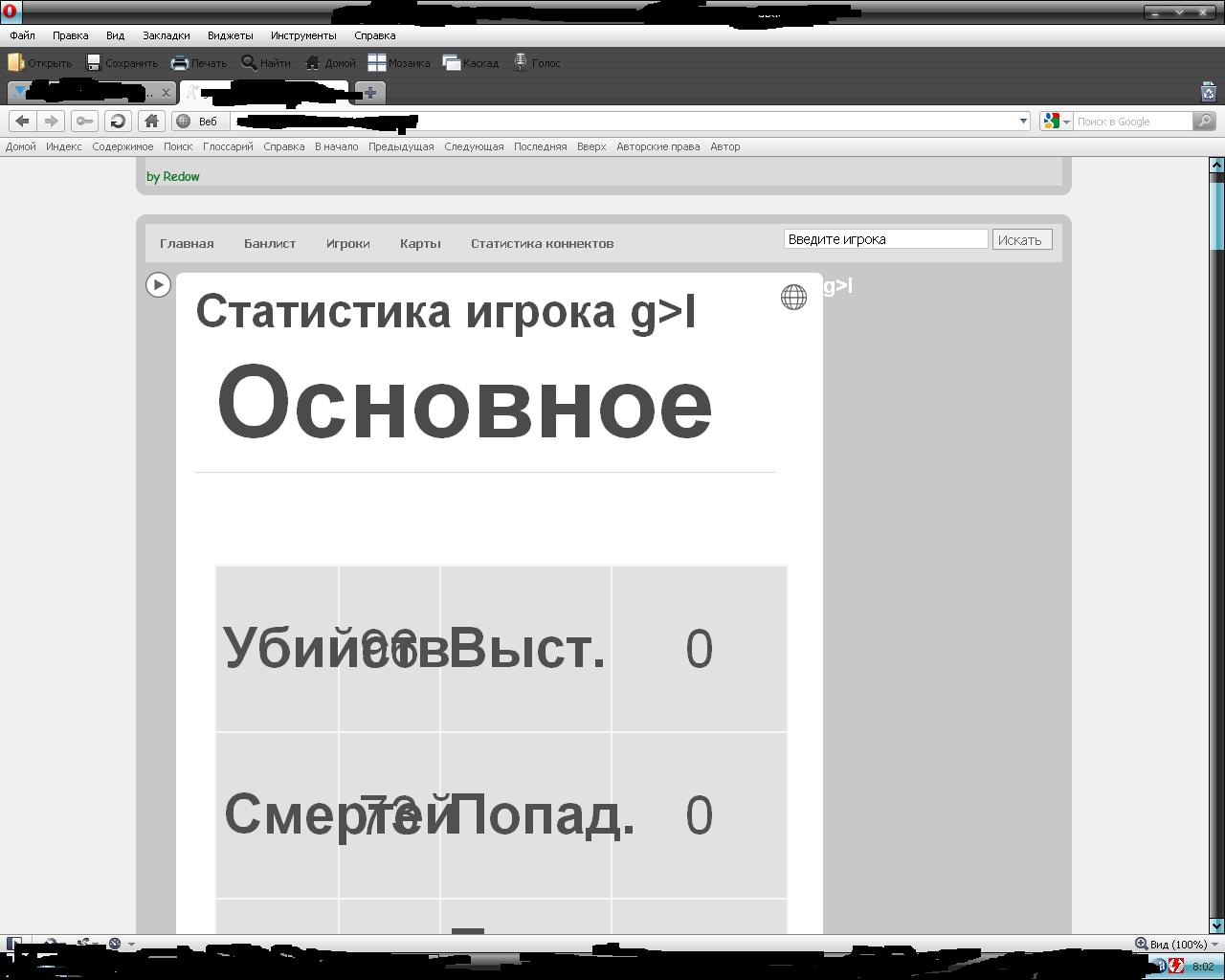Viewport: 1225px width, 980px height.
Task: Click the vertical scrollbar down arrow
Action: pos(1216,925)
